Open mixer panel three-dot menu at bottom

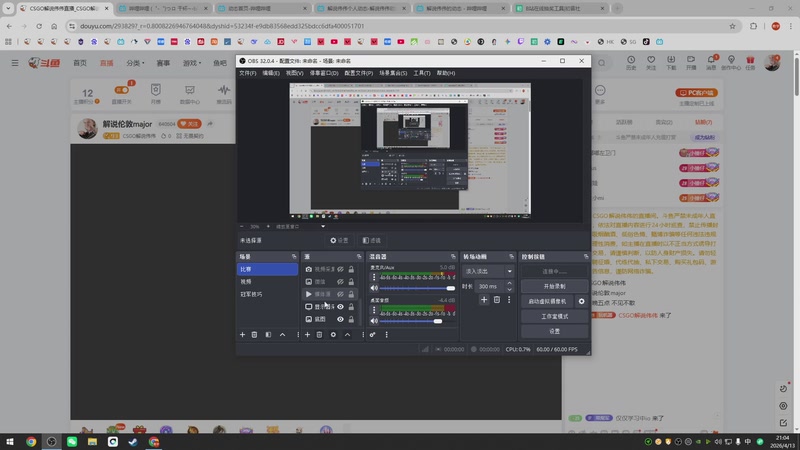coord(386,335)
